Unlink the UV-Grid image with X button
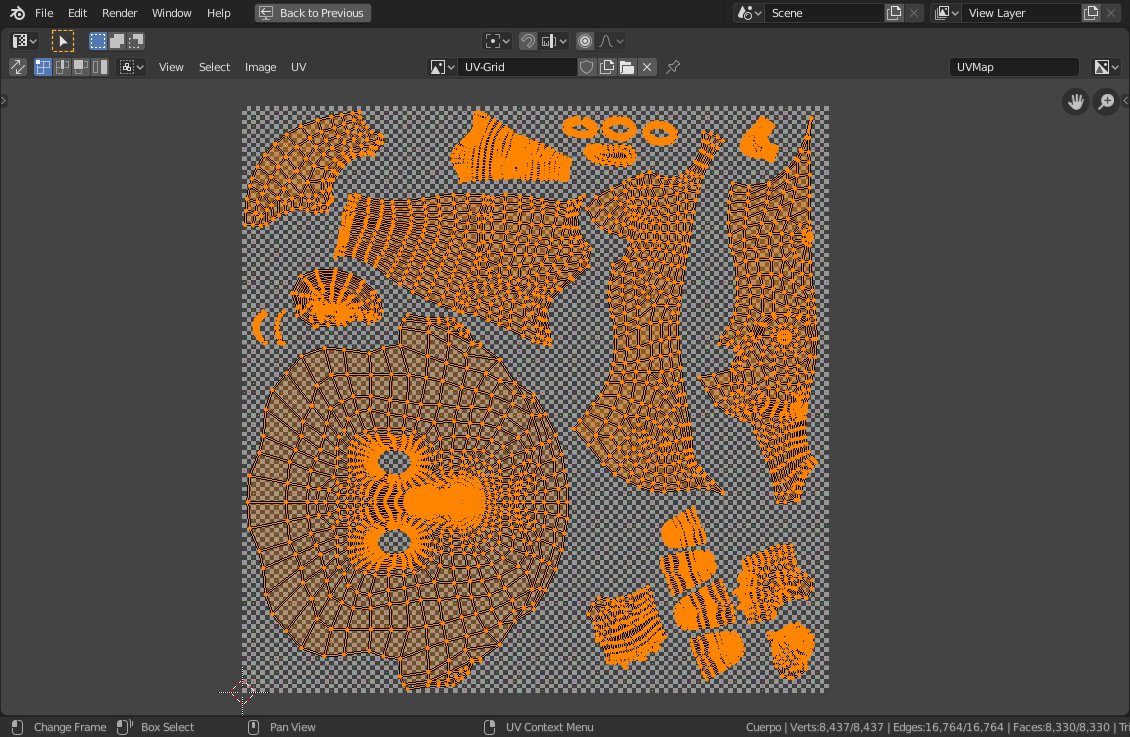The height and width of the screenshot is (737, 1130). tap(647, 67)
